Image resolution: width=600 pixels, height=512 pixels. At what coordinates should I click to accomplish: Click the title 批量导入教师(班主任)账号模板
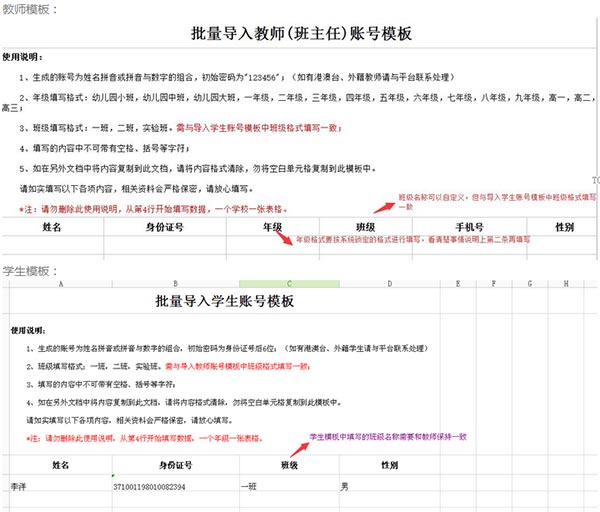coord(302,34)
